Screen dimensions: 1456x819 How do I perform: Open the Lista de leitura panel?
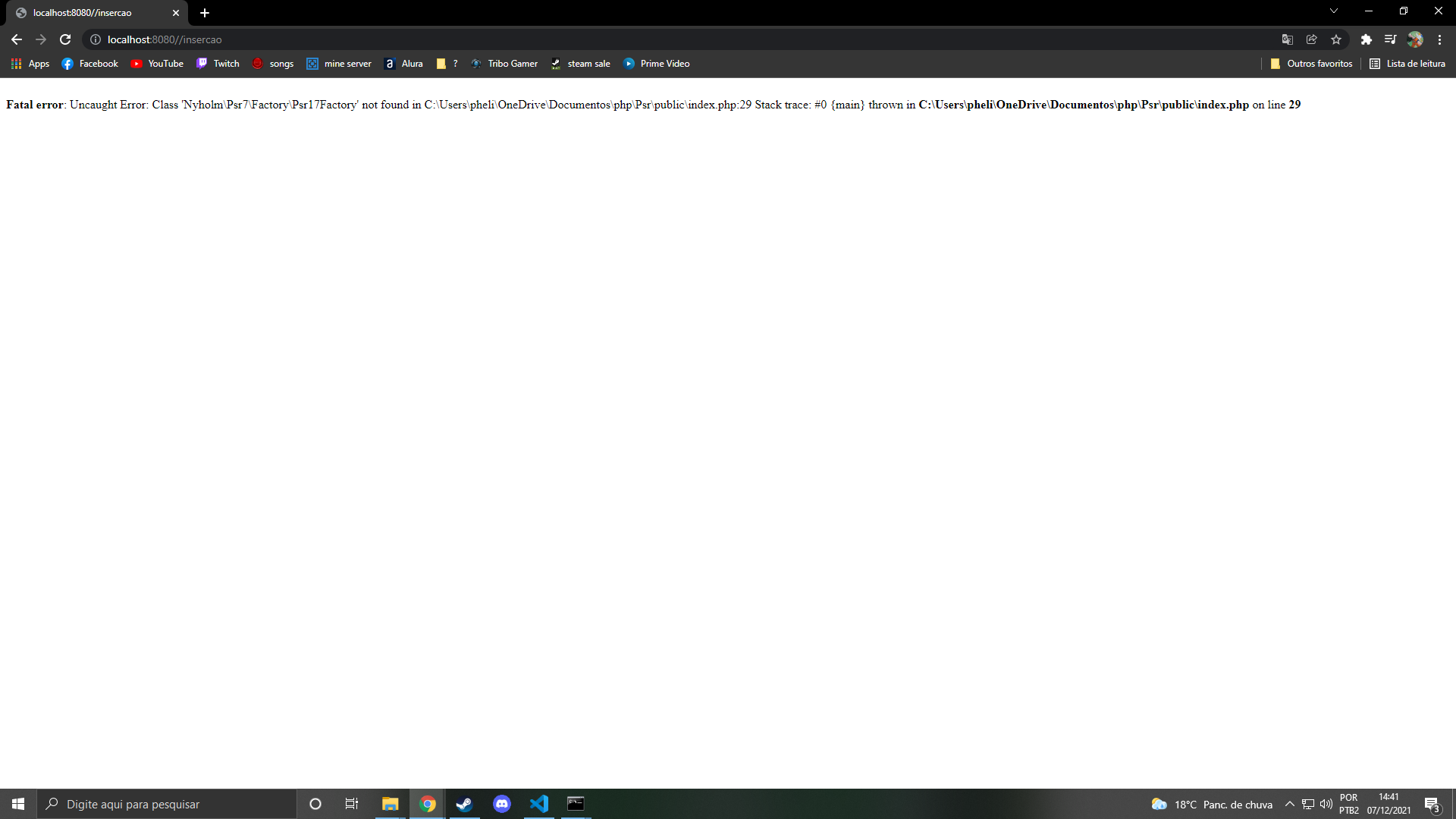[x=1407, y=64]
